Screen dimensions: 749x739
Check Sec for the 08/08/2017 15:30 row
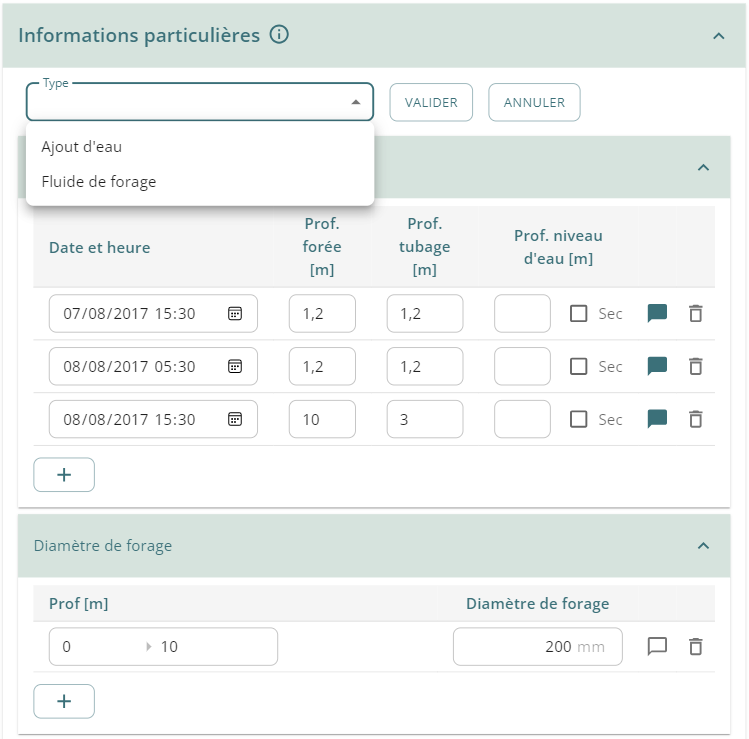[578, 420]
